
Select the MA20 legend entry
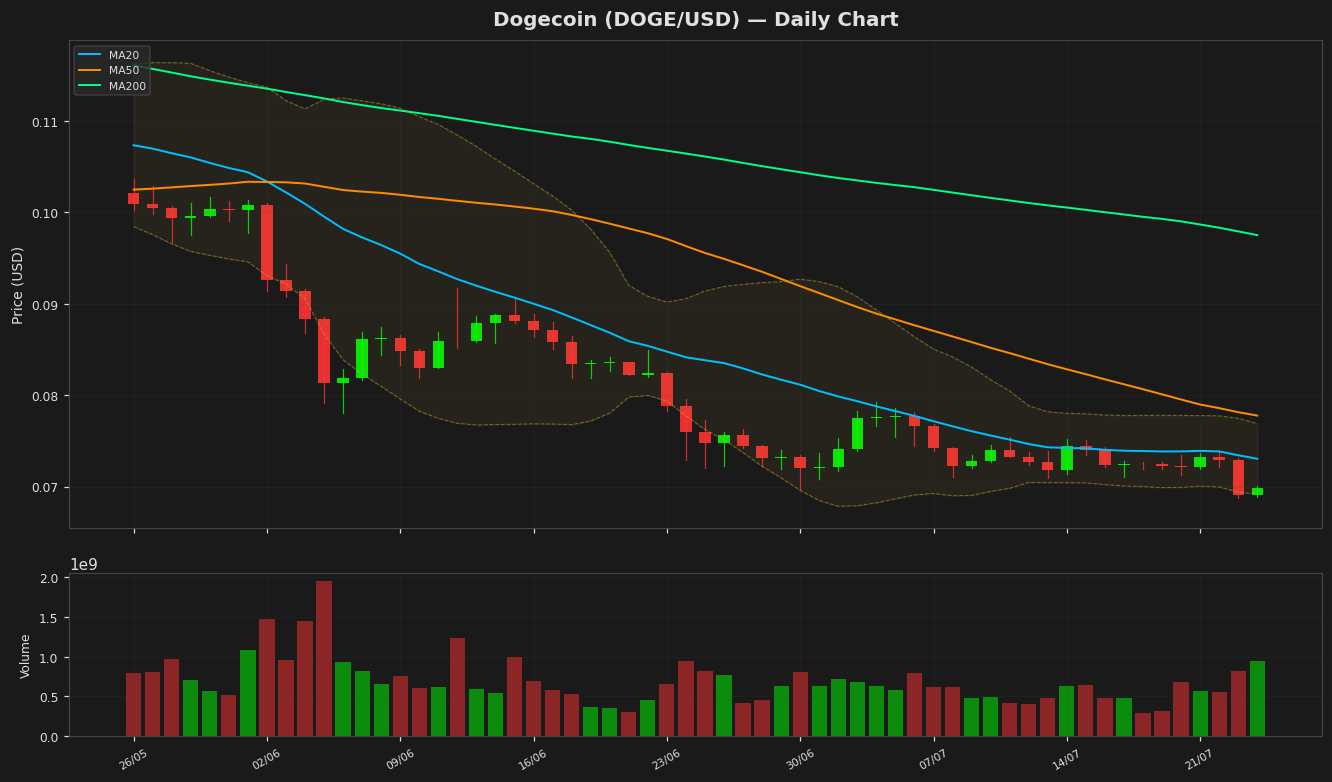(112, 55)
